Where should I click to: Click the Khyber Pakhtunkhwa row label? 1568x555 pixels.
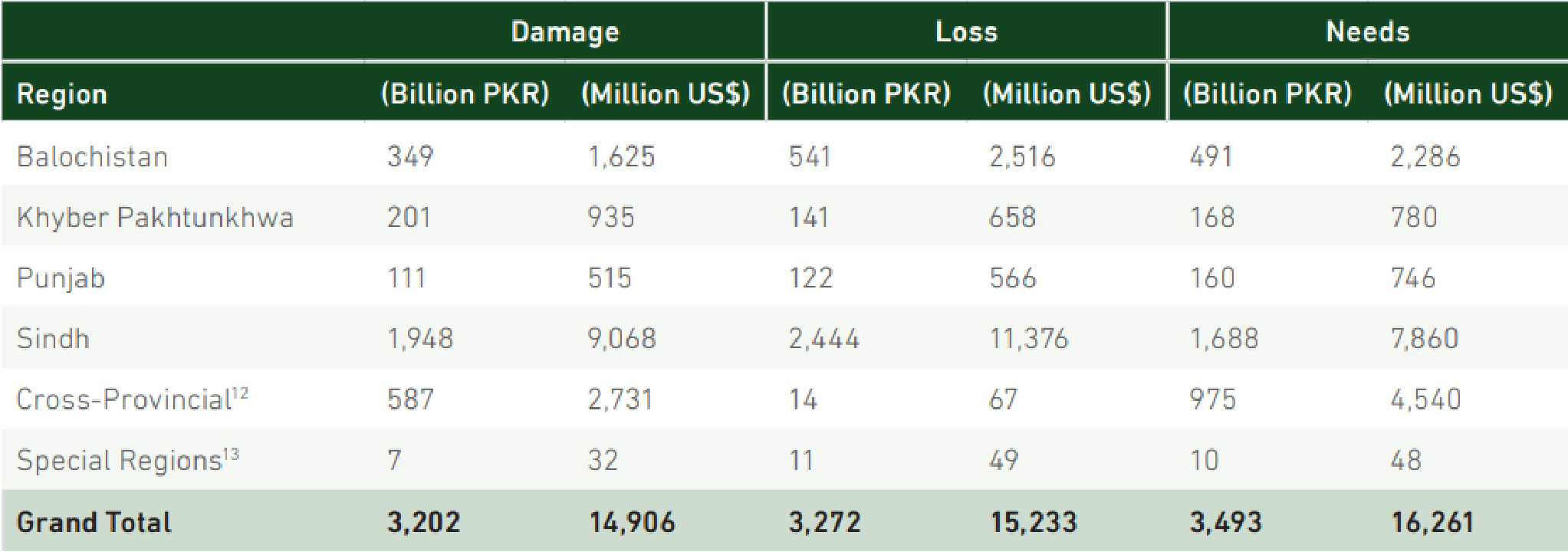(155, 217)
